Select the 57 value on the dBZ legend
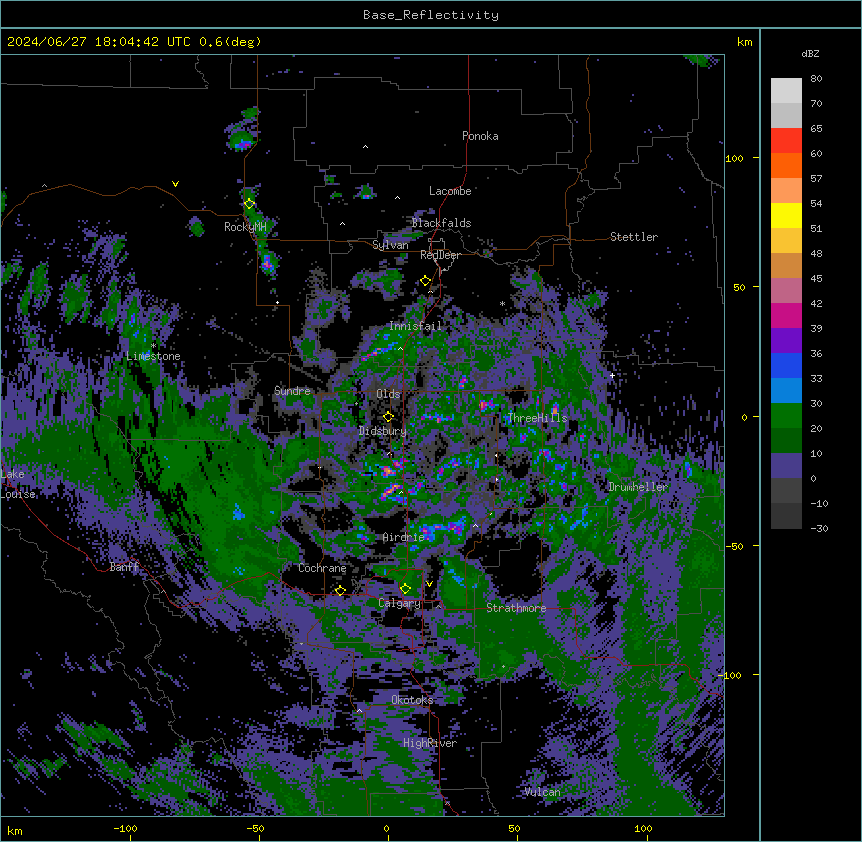 [816, 179]
